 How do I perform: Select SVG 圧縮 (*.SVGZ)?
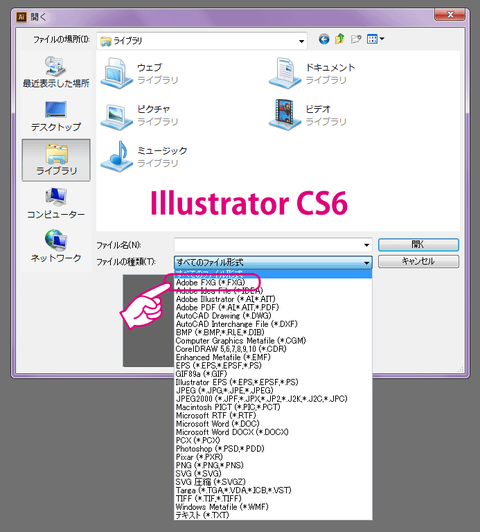[273, 482]
